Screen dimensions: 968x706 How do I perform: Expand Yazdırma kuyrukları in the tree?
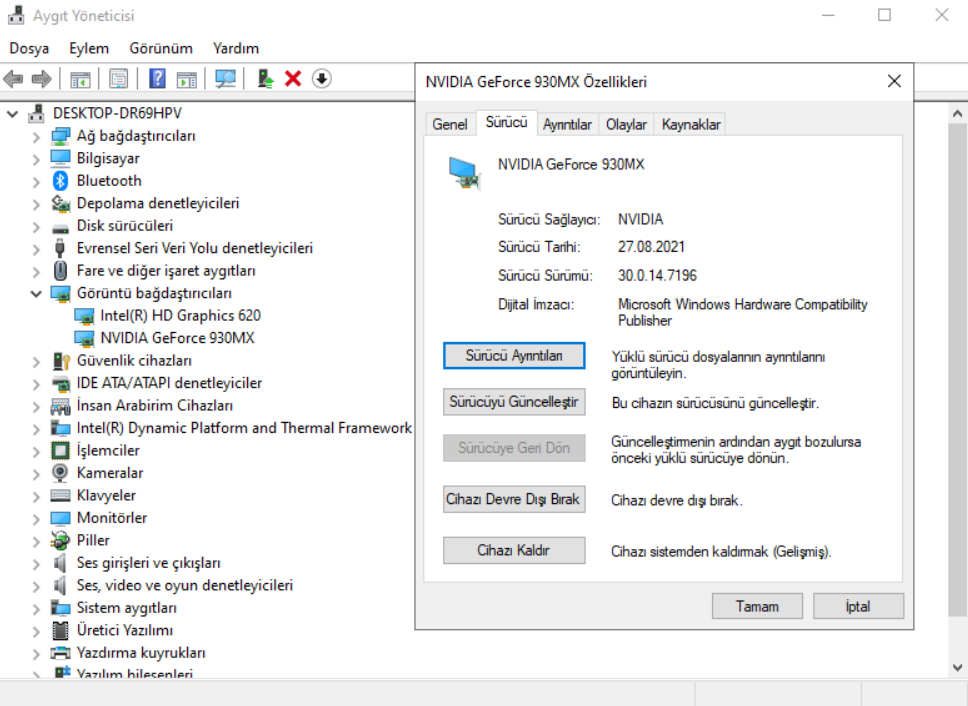click(36, 653)
